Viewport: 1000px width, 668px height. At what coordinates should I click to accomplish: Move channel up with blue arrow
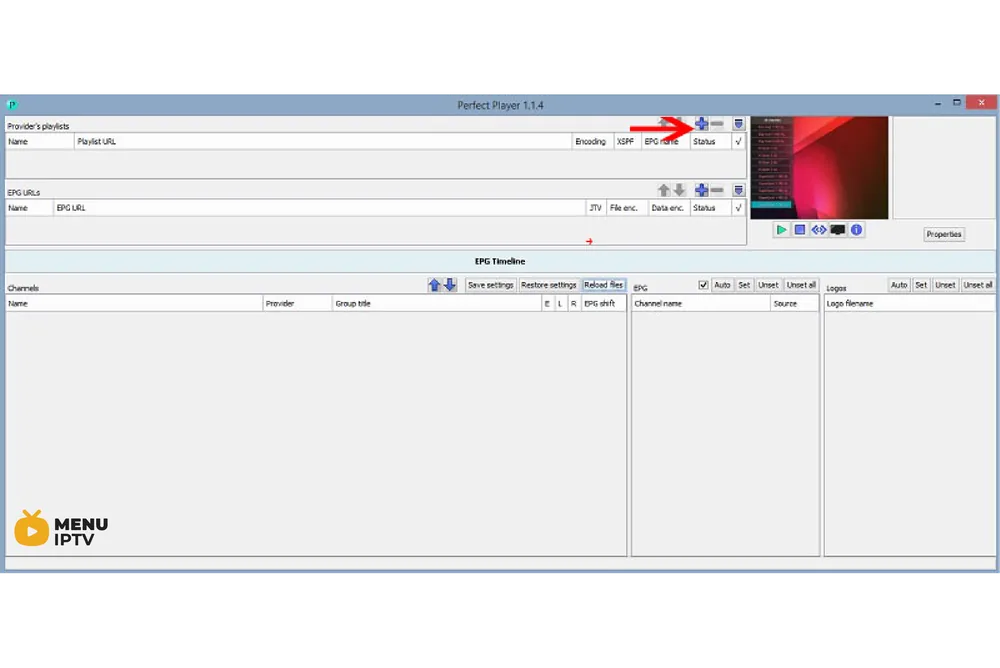click(434, 285)
